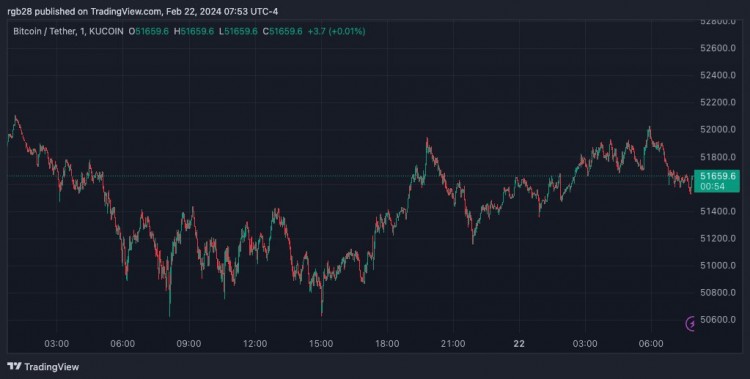The image size is (750, 379).
Task: Click the 21:00 time axis label
Action: click(452, 344)
